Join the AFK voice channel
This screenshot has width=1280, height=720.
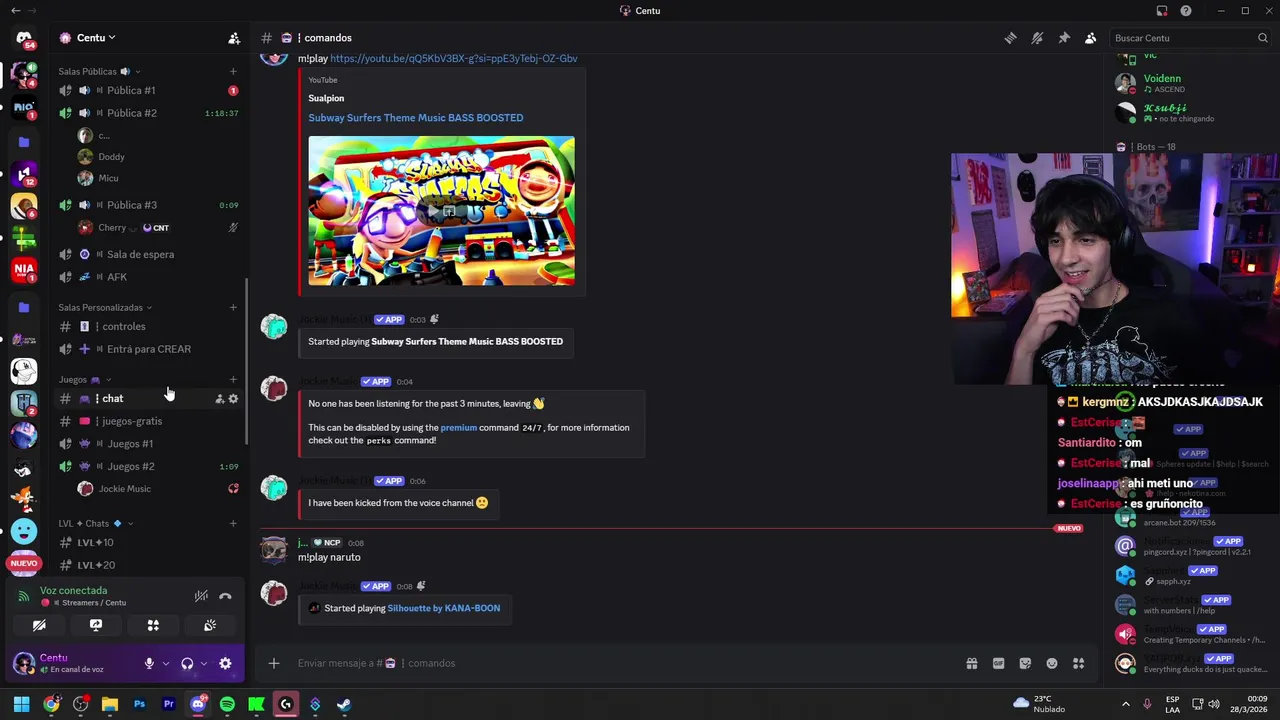click(x=117, y=277)
